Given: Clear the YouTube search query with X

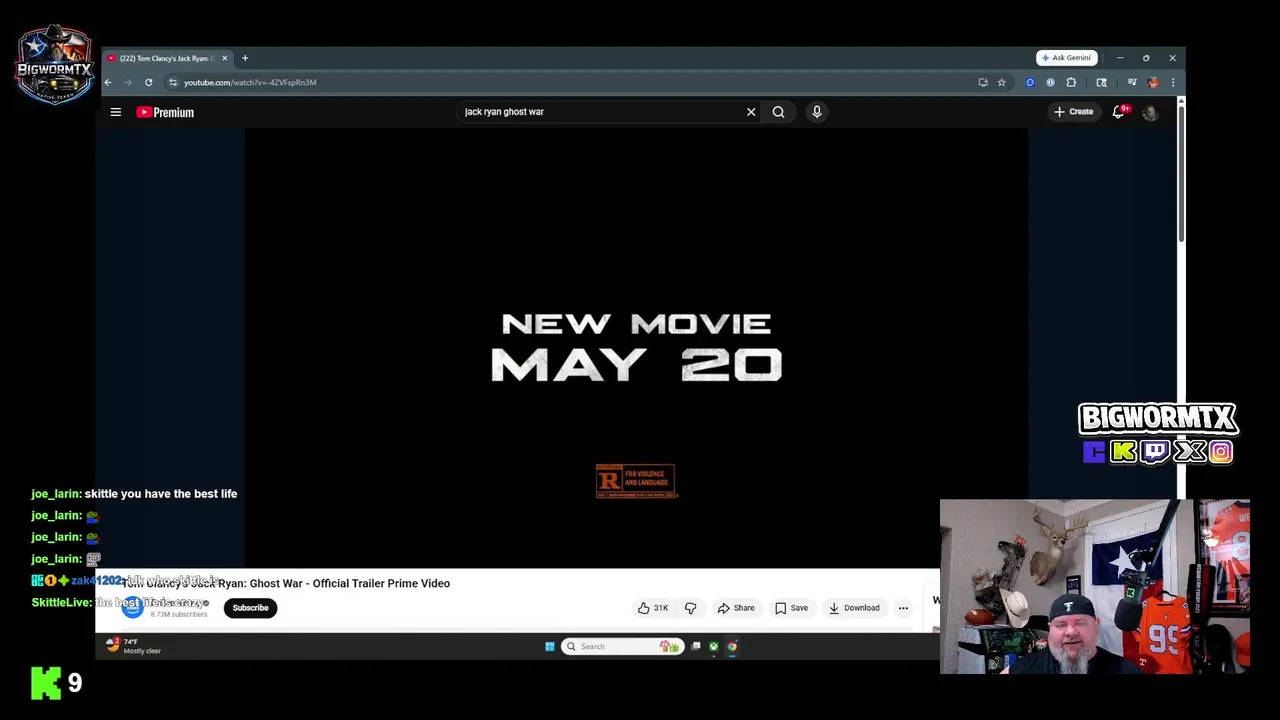Looking at the screenshot, I should point(751,112).
